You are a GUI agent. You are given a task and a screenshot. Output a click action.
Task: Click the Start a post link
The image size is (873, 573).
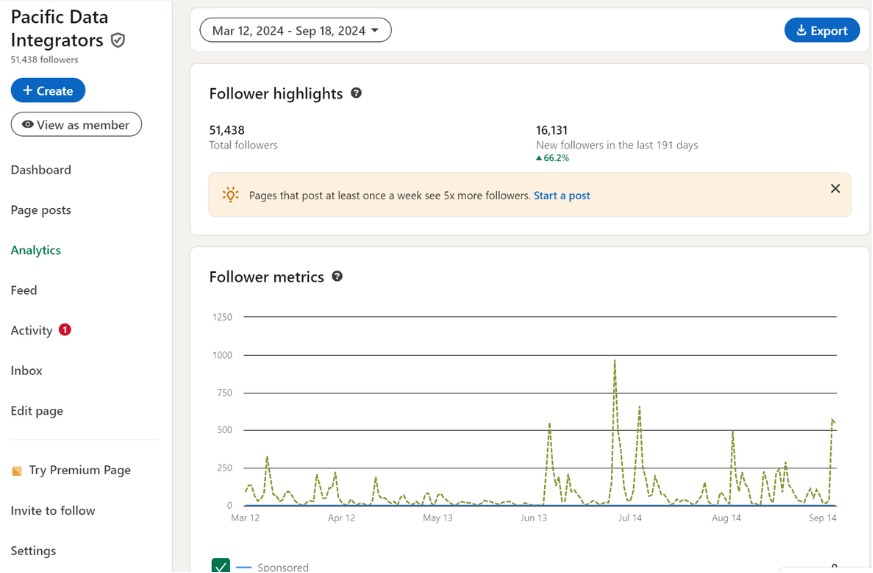point(562,195)
